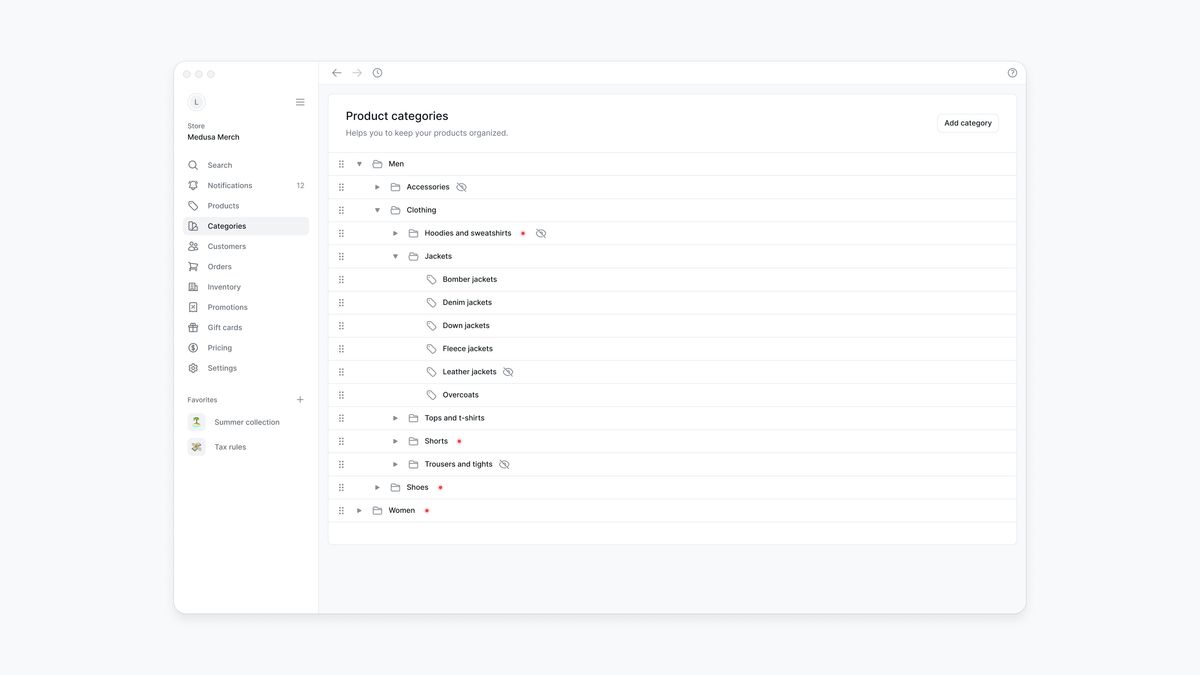Expand Trousers and tights category
The width and height of the screenshot is (1200, 675).
click(395, 465)
